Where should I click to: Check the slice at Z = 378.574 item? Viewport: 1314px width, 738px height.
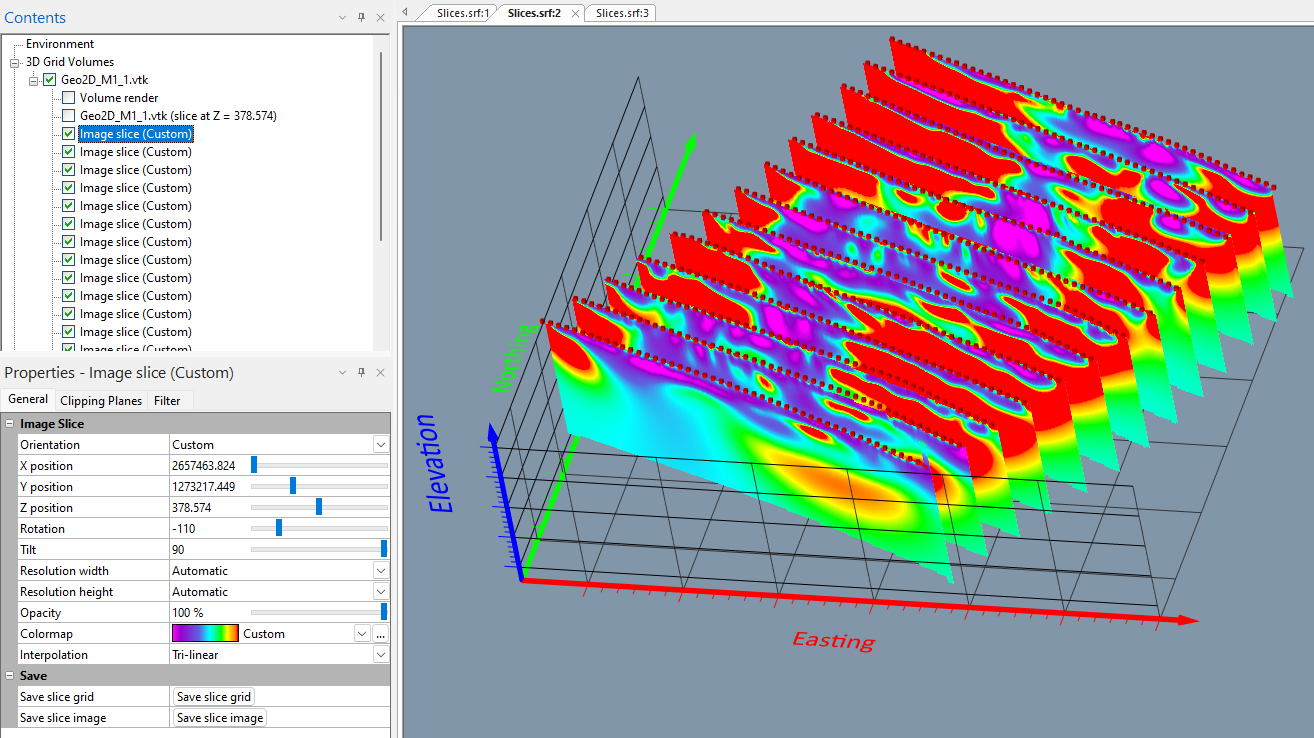(68, 116)
